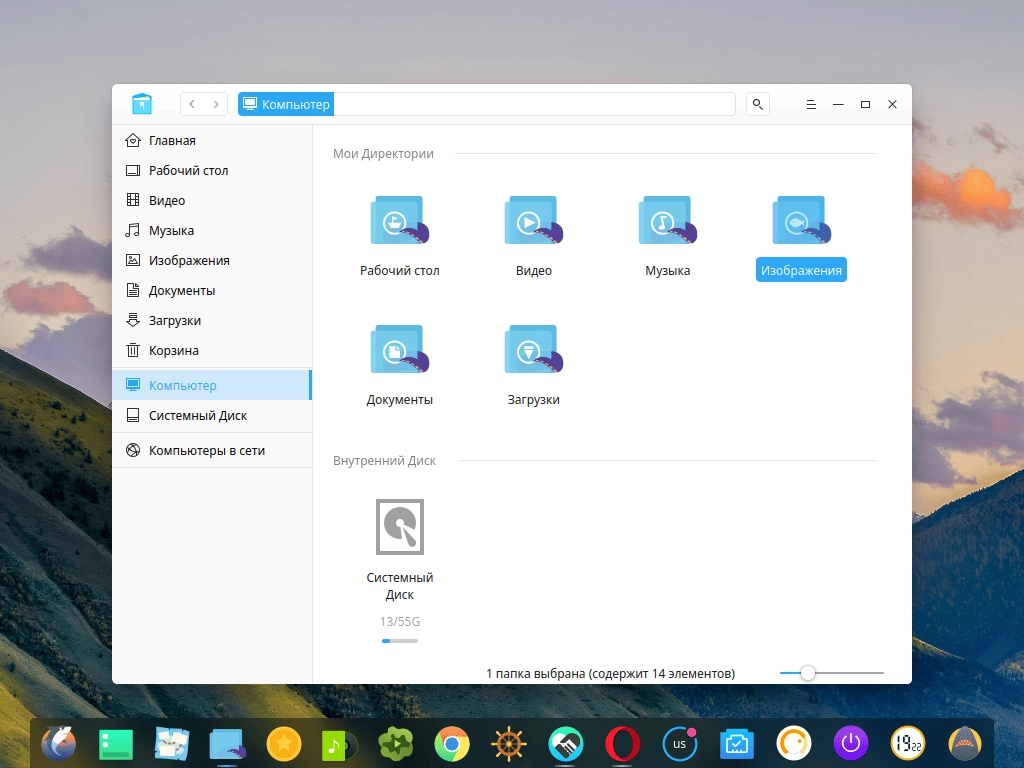This screenshot has height=768, width=1024.
Task: Go back with the left arrow
Action: (x=192, y=104)
